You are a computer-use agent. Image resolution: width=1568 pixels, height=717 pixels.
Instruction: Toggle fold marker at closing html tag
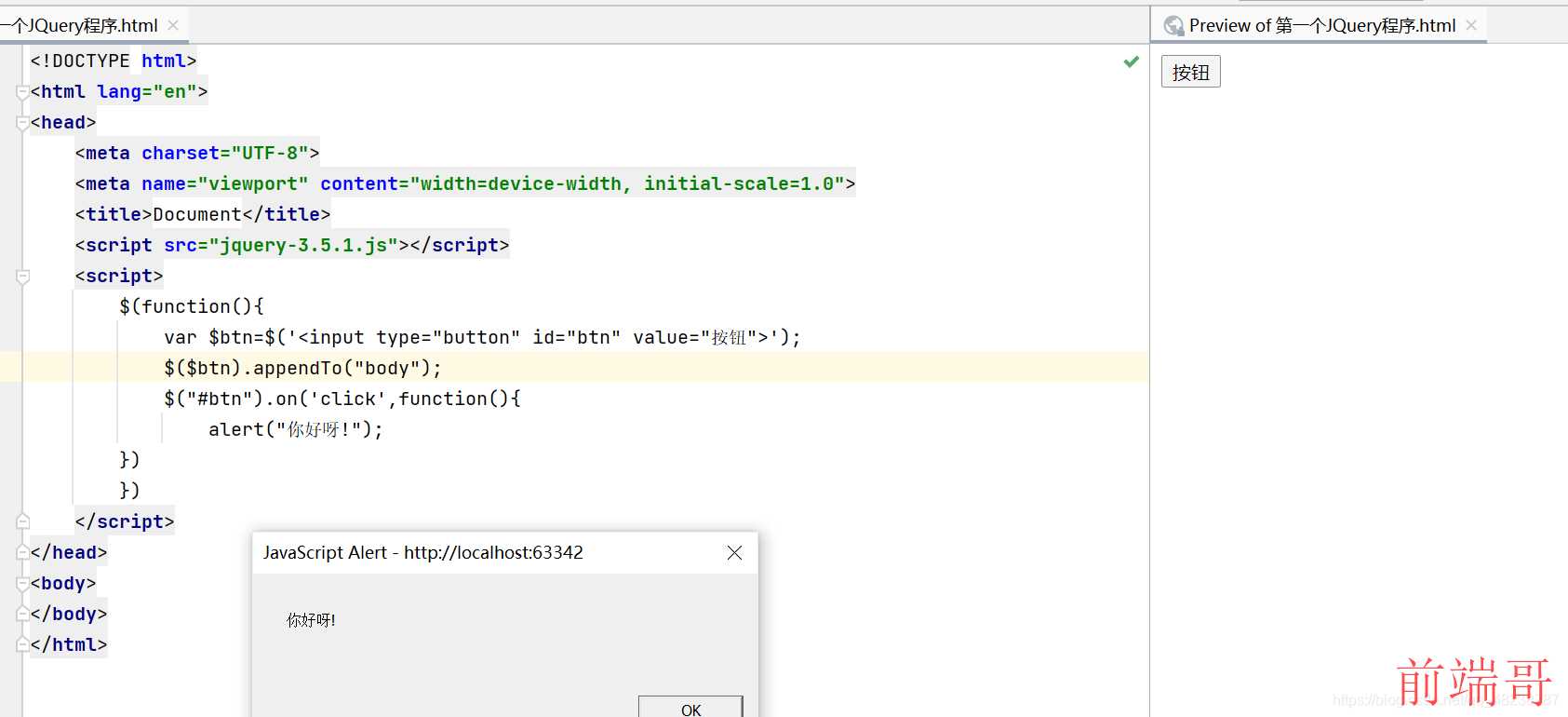(x=23, y=644)
